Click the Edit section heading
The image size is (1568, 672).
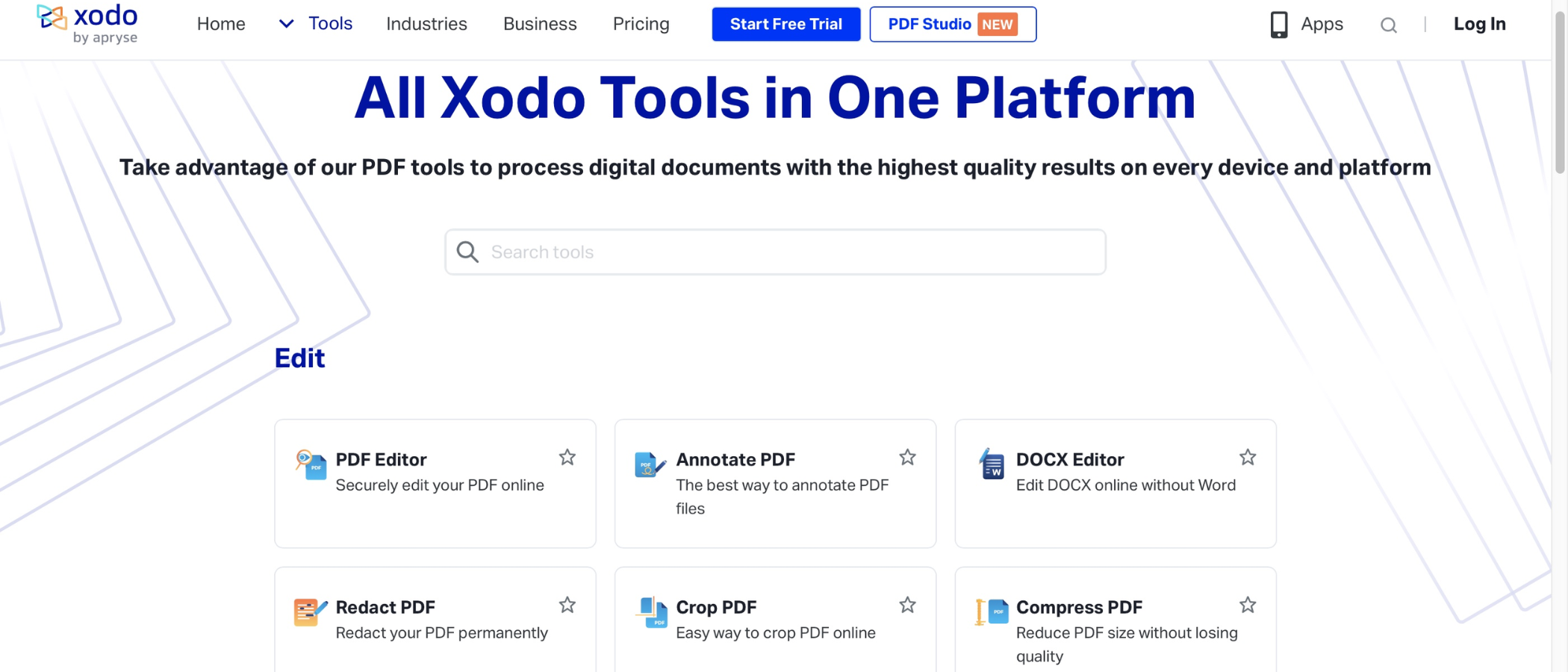(299, 358)
